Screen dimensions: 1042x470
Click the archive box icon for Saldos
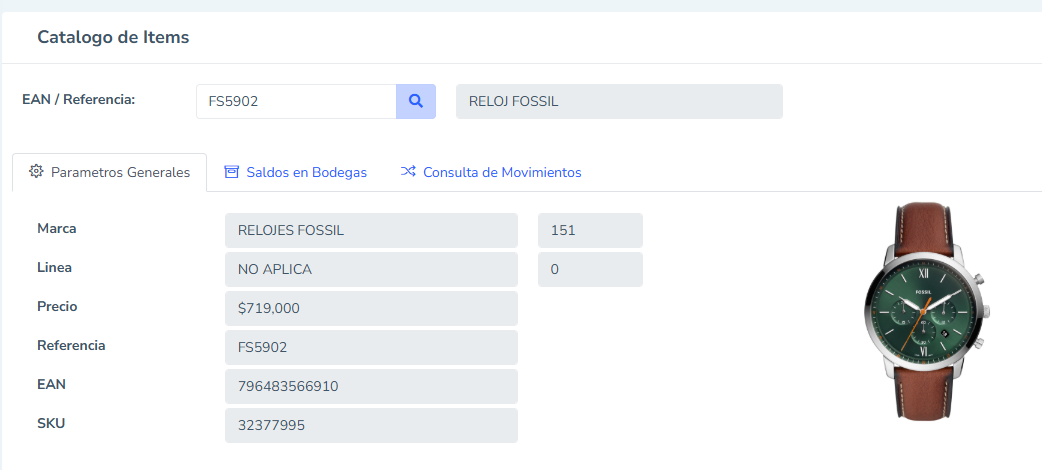coord(231,172)
